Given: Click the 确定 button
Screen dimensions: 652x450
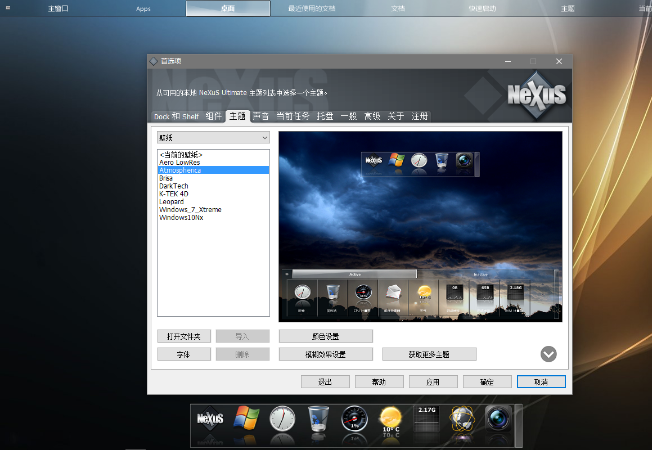Looking at the screenshot, I should (487, 382).
